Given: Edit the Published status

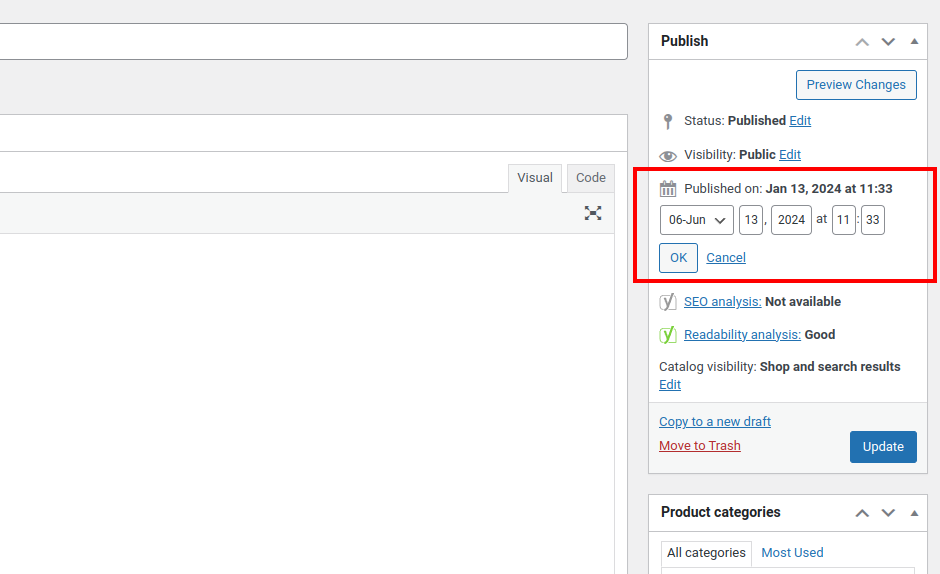Looking at the screenshot, I should tap(800, 121).
